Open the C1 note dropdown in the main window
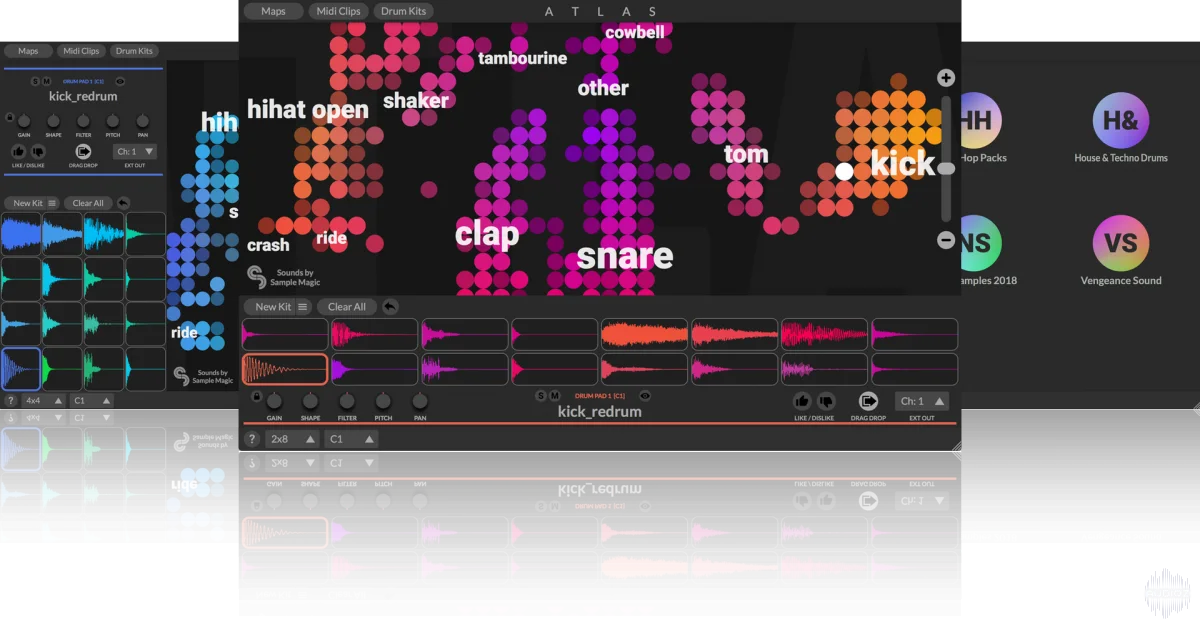The height and width of the screenshot is (628, 1200). click(351, 439)
